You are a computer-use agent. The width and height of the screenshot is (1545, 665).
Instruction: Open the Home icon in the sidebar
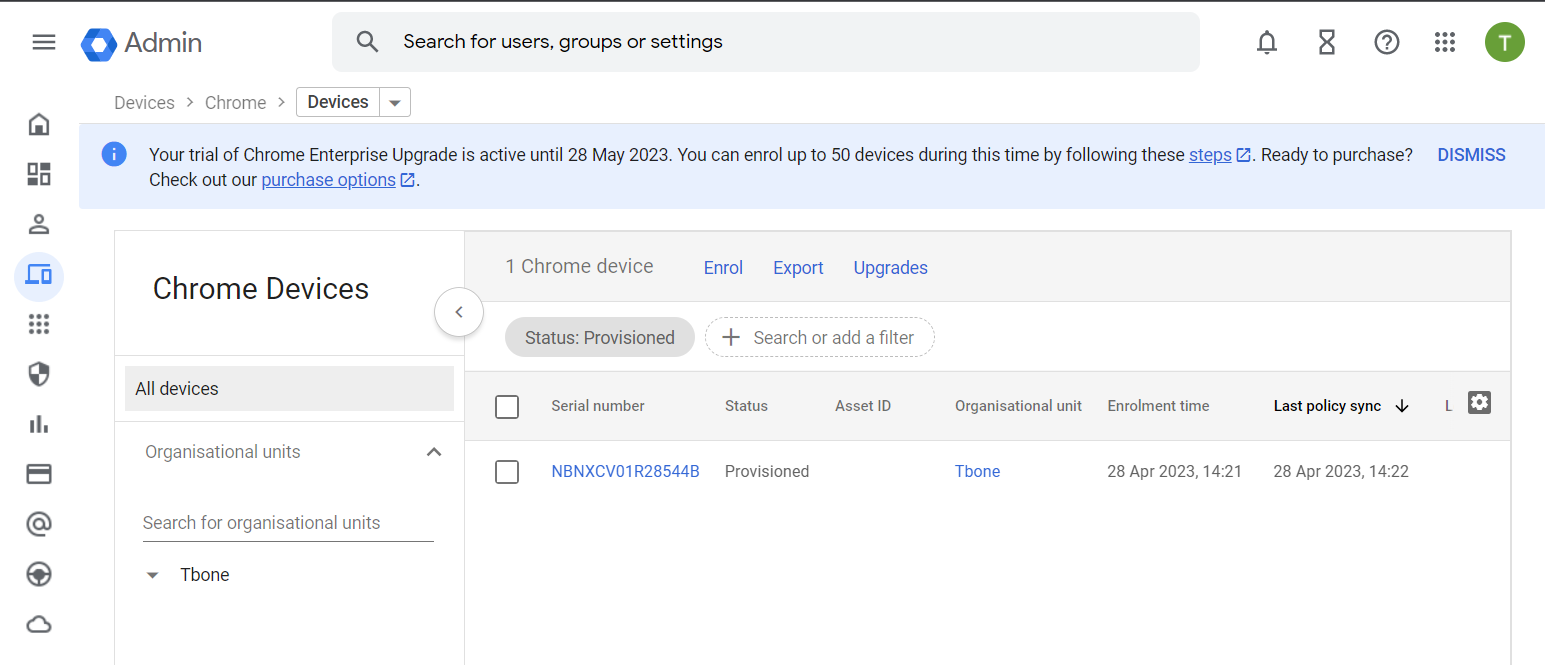point(38,123)
